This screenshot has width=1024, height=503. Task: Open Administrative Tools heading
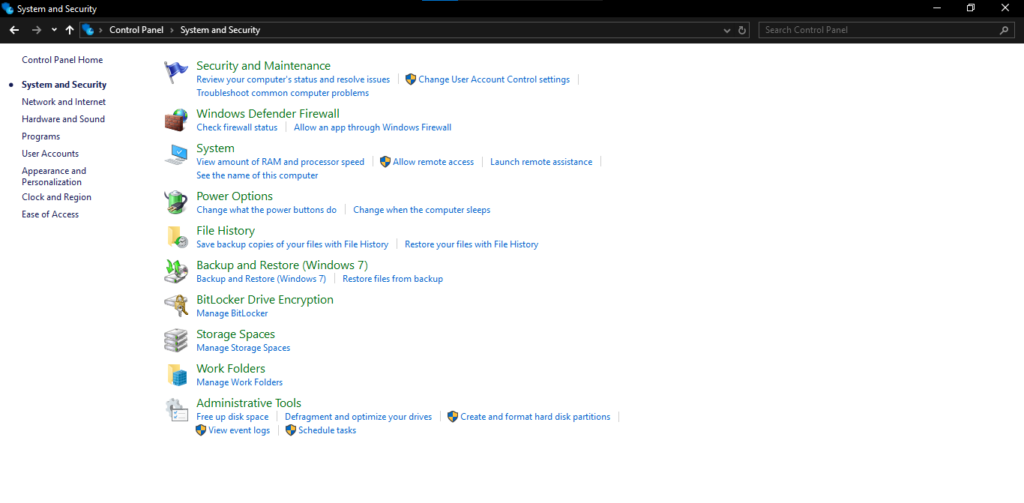click(x=249, y=403)
